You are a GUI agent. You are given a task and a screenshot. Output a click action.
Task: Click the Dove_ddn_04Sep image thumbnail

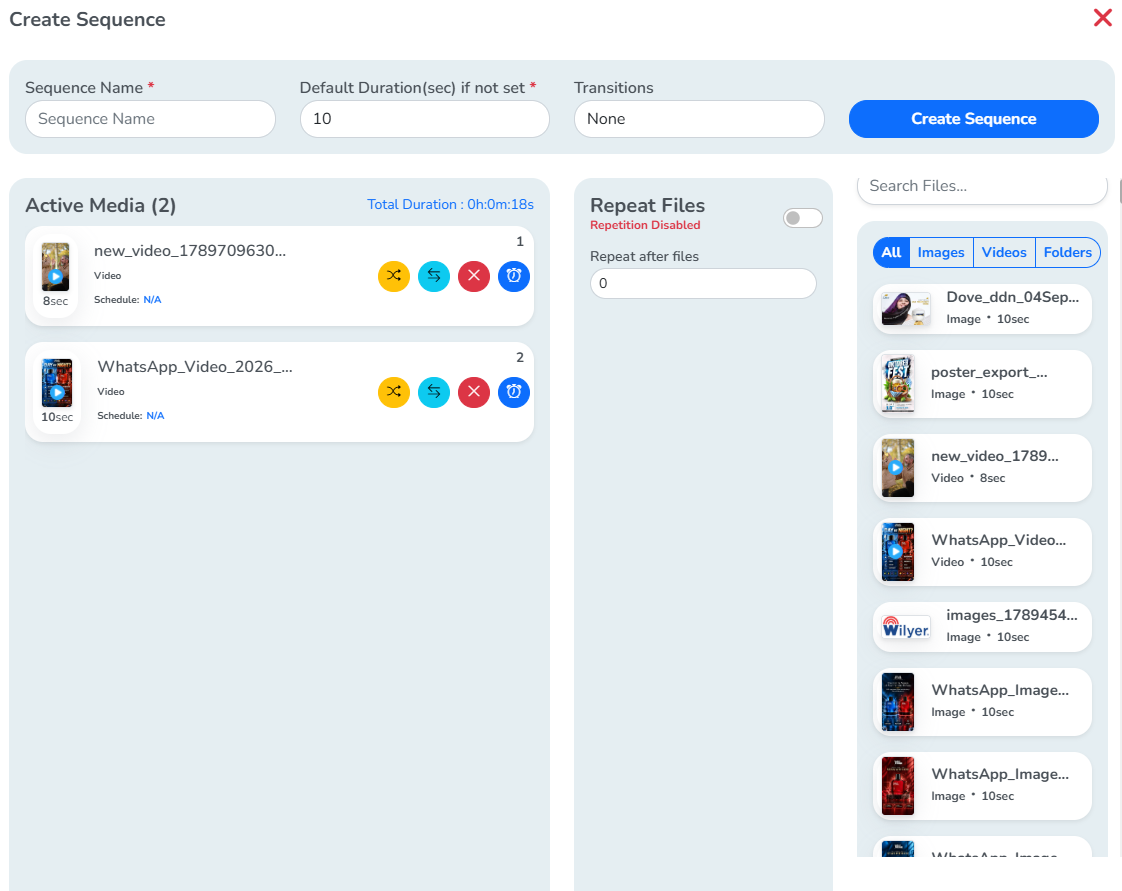pyautogui.click(x=906, y=309)
